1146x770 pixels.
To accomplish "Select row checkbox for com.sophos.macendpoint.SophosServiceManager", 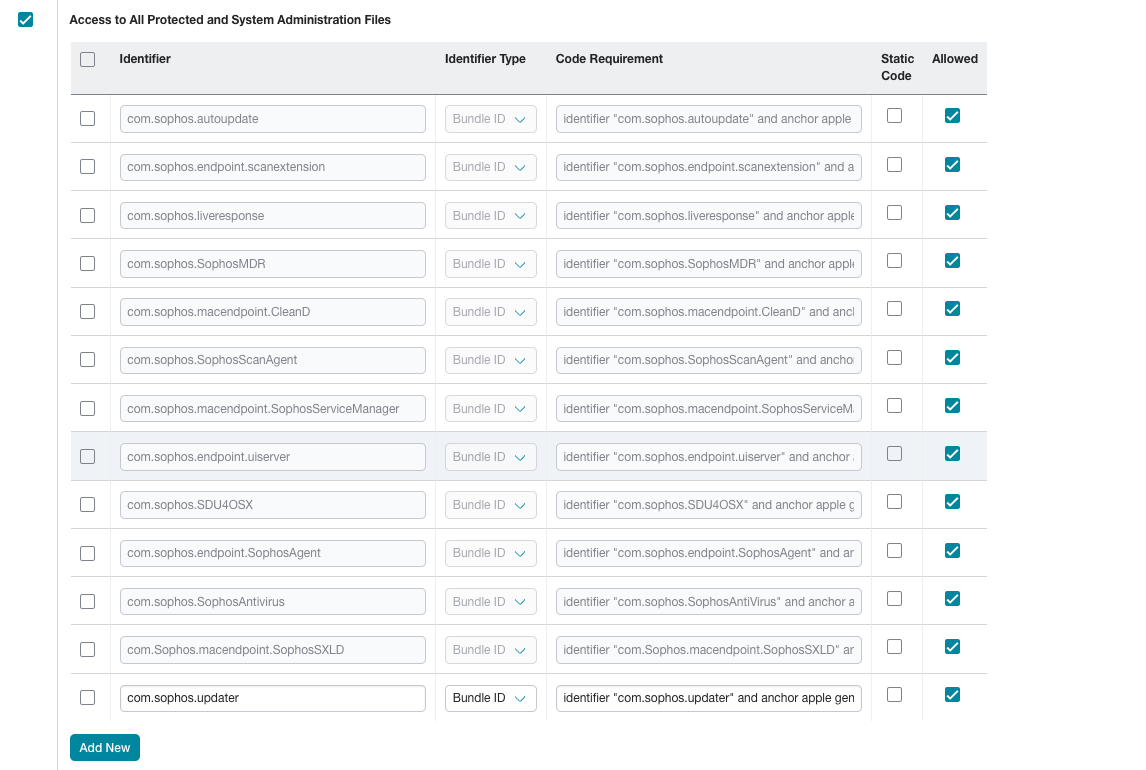I will [88, 408].
